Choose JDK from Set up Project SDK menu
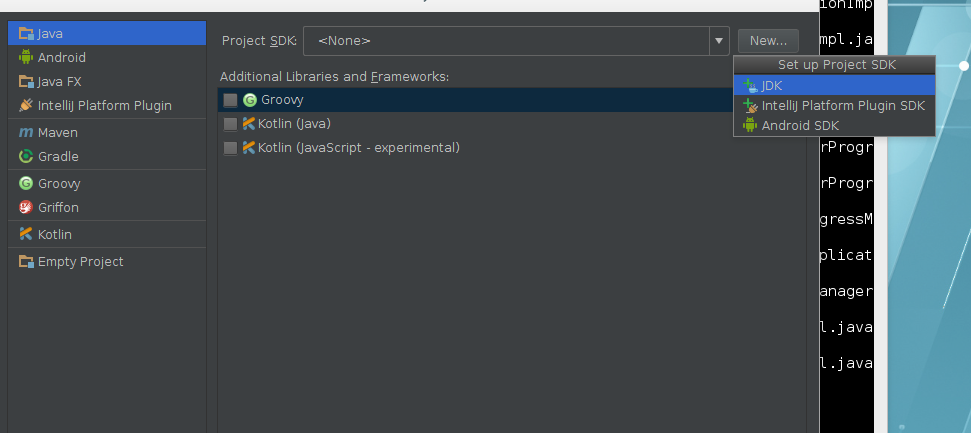This screenshot has width=971, height=433. coord(834,85)
